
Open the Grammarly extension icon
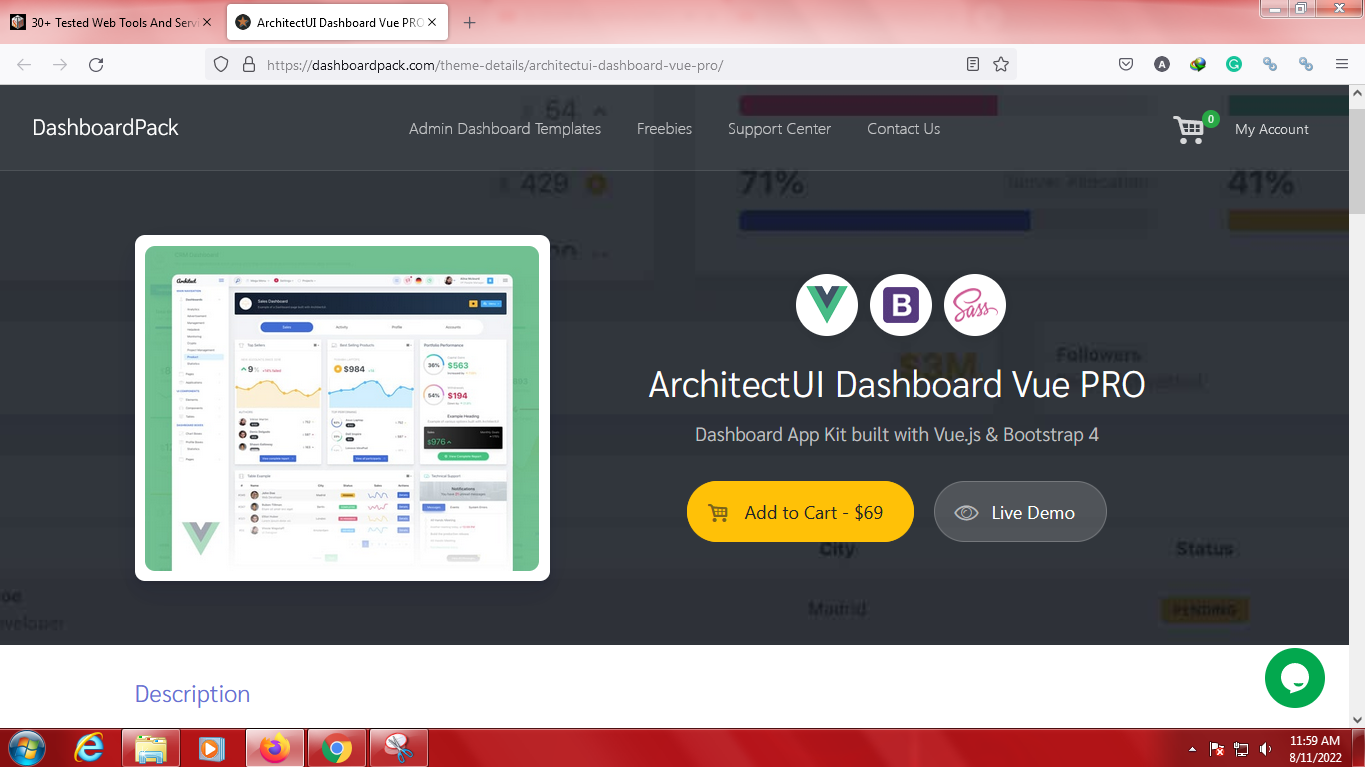coord(1234,64)
